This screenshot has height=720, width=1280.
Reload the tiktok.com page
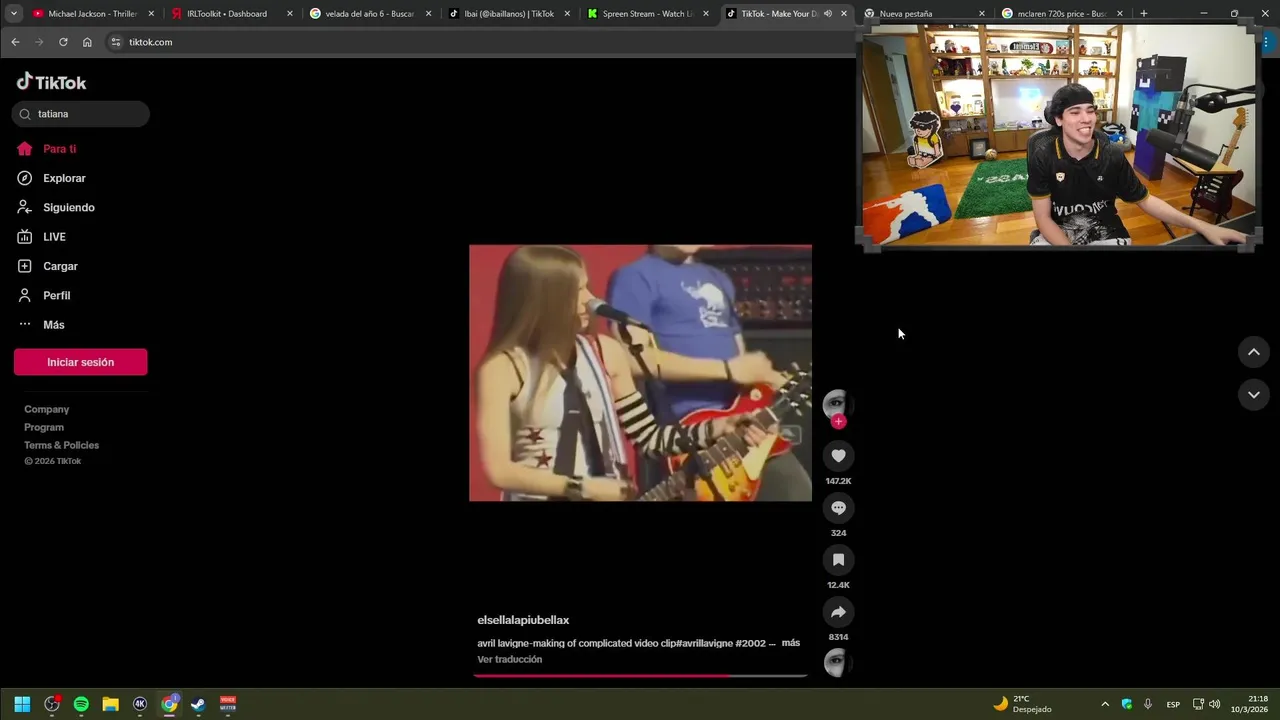(x=63, y=42)
